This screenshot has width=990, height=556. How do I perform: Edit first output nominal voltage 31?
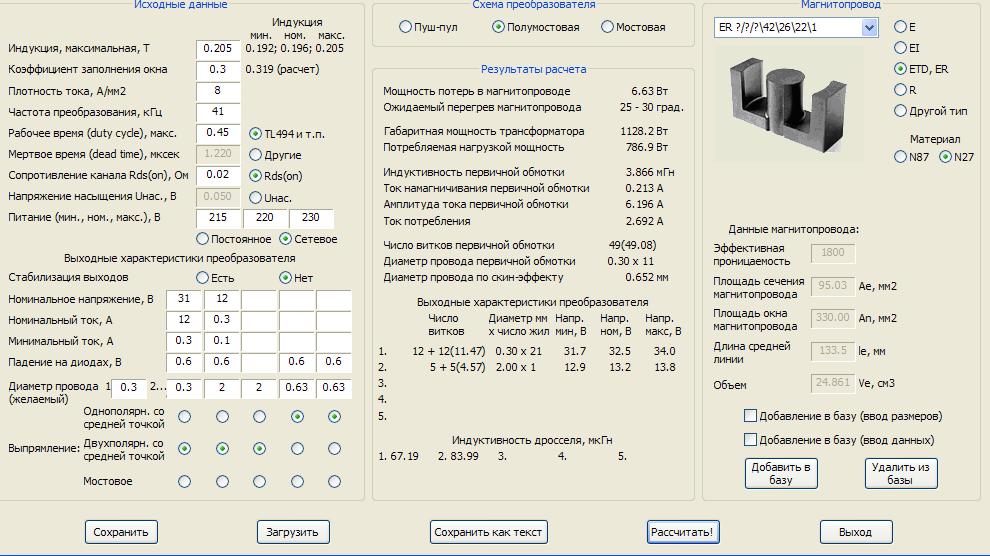point(184,299)
